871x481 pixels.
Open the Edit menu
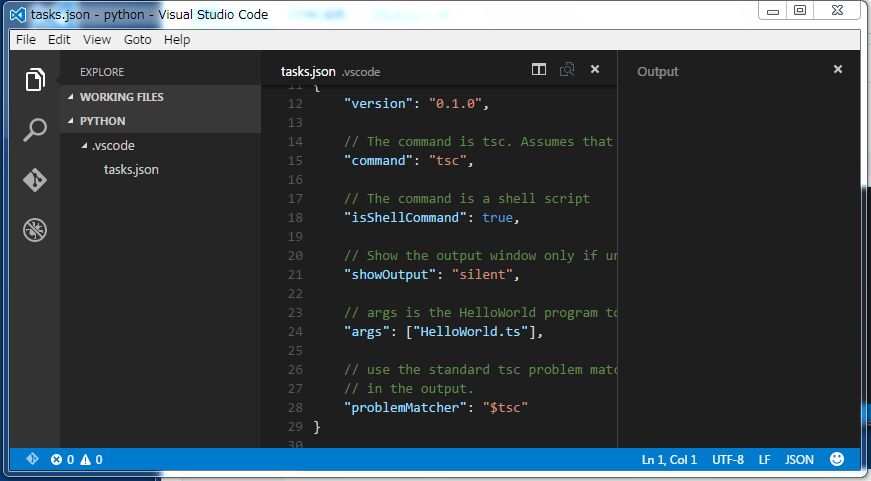tap(59, 39)
